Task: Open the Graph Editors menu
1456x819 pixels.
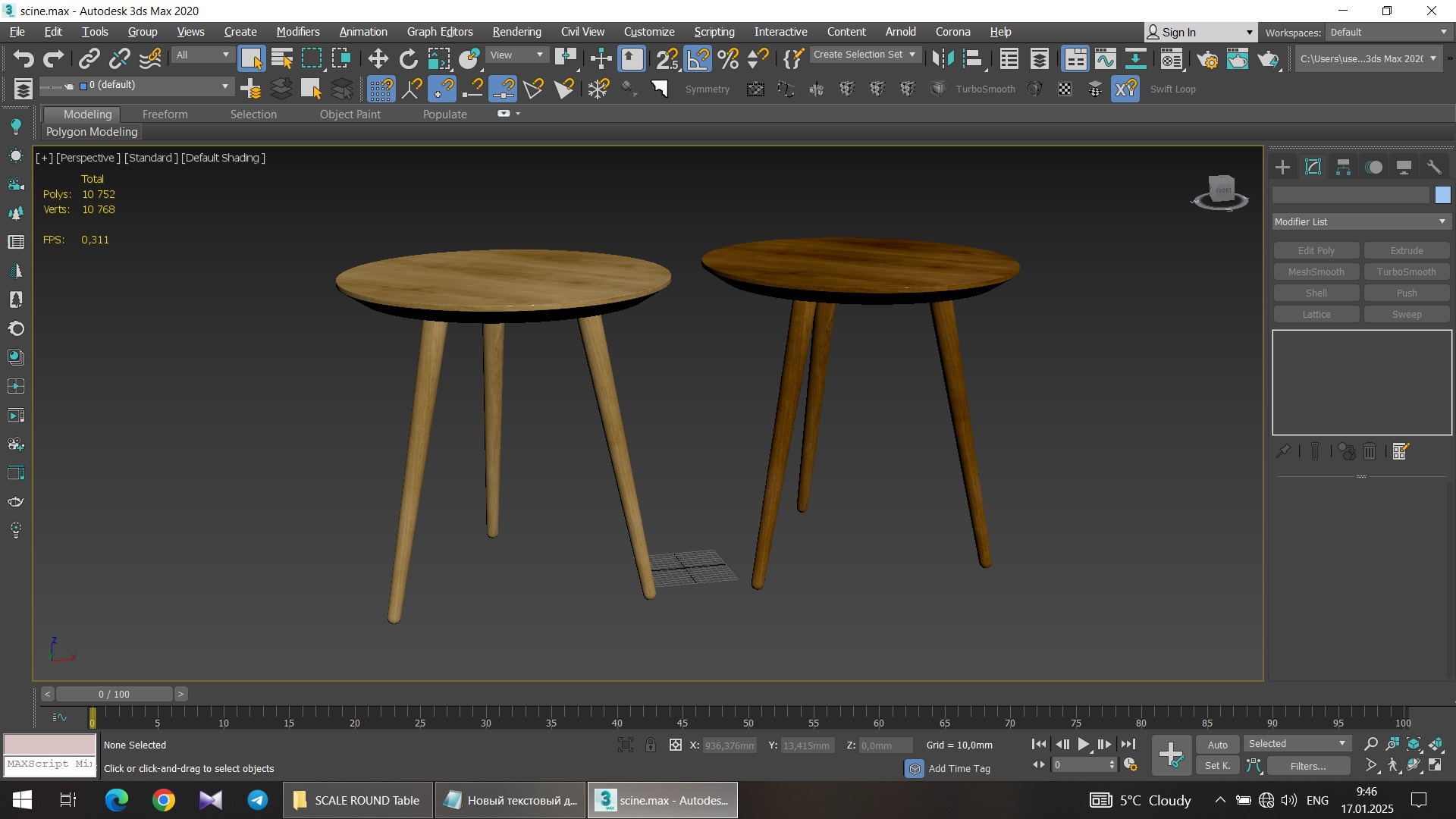Action: pyautogui.click(x=440, y=32)
